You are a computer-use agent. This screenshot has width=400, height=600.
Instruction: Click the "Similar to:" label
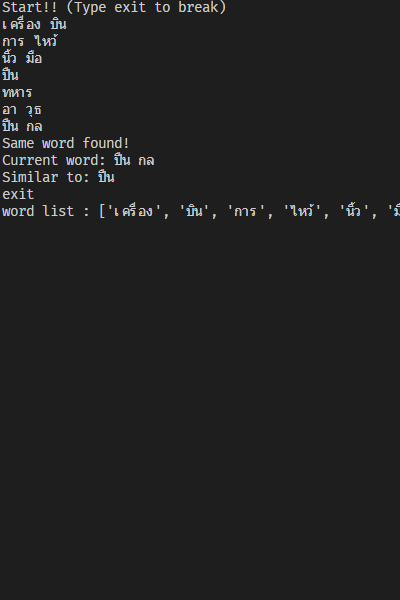tap(46, 177)
